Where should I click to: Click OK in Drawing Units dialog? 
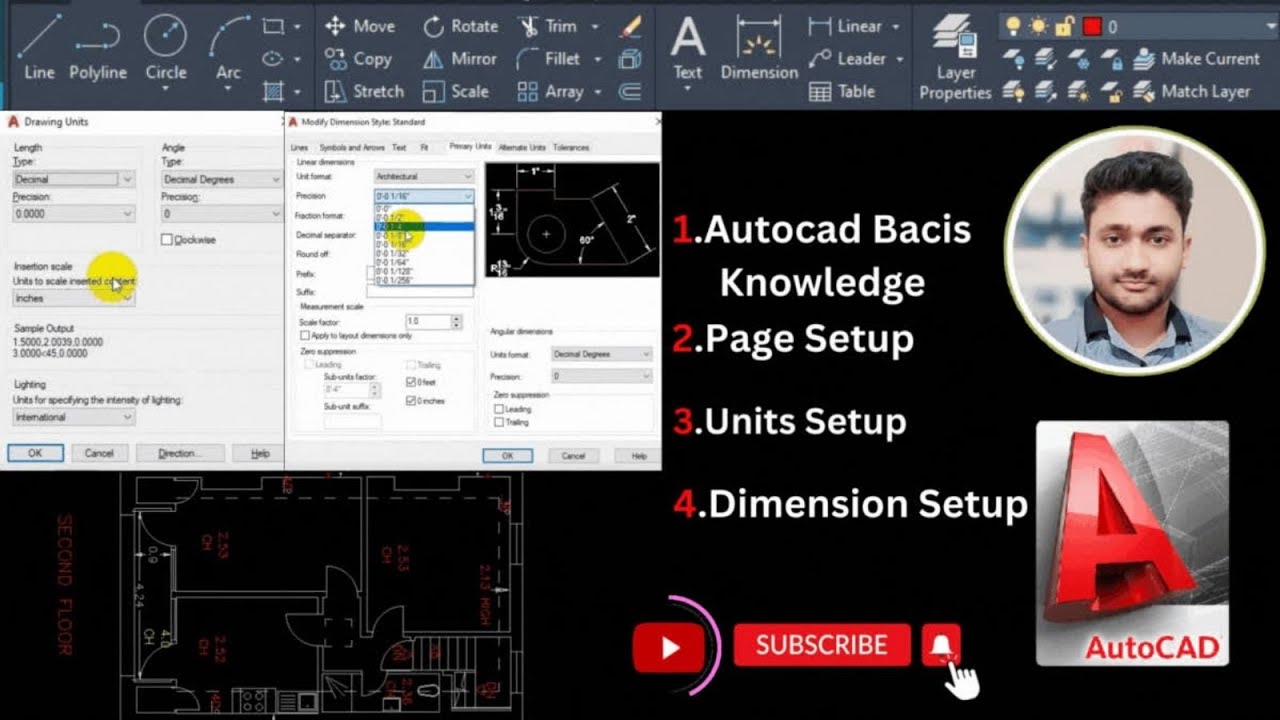click(x=35, y=453)
